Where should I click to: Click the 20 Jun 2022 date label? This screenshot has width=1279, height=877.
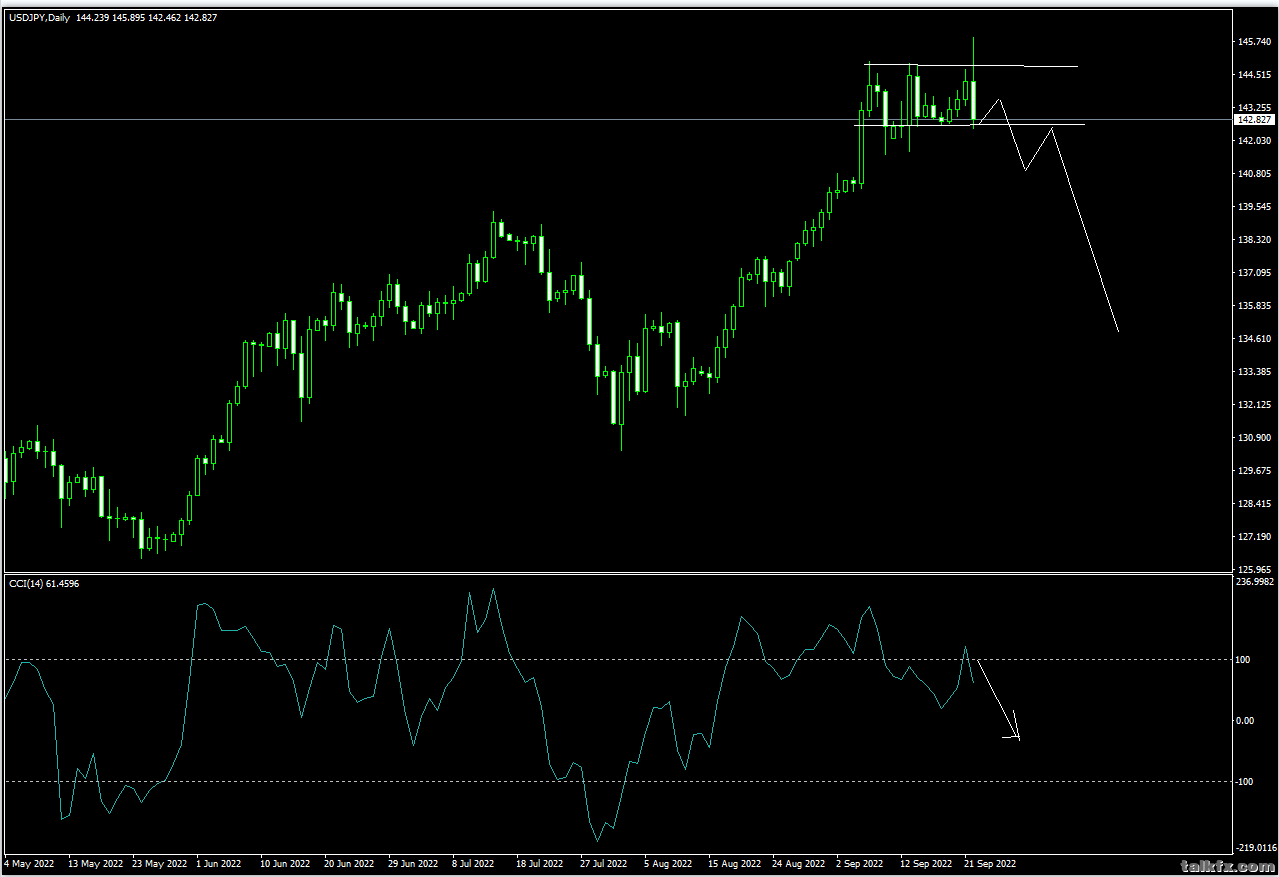[351, 863]
